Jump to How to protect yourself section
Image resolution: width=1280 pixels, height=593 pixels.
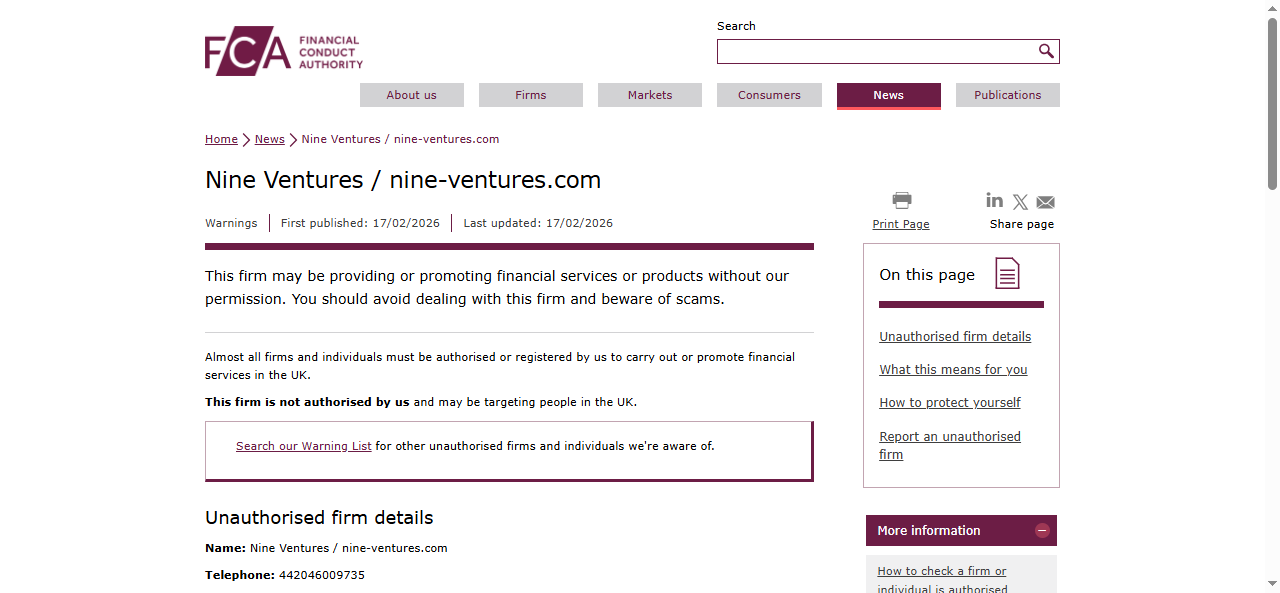point(949,402)
